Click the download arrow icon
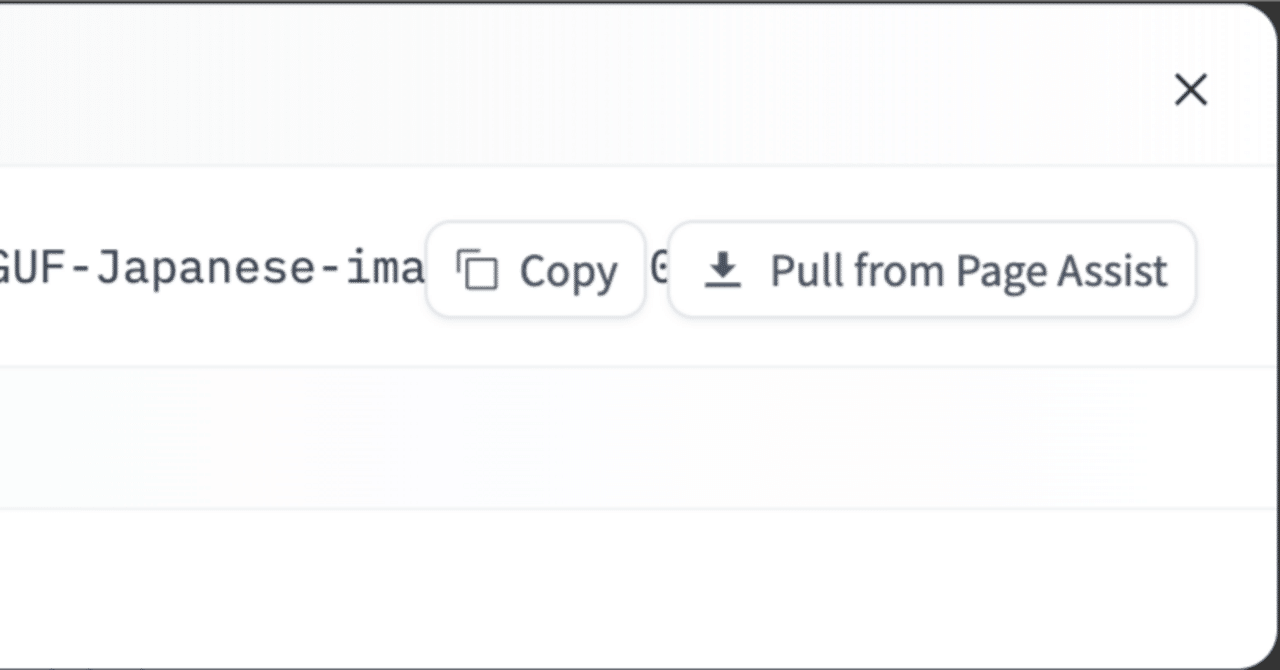 pos(722,270)
